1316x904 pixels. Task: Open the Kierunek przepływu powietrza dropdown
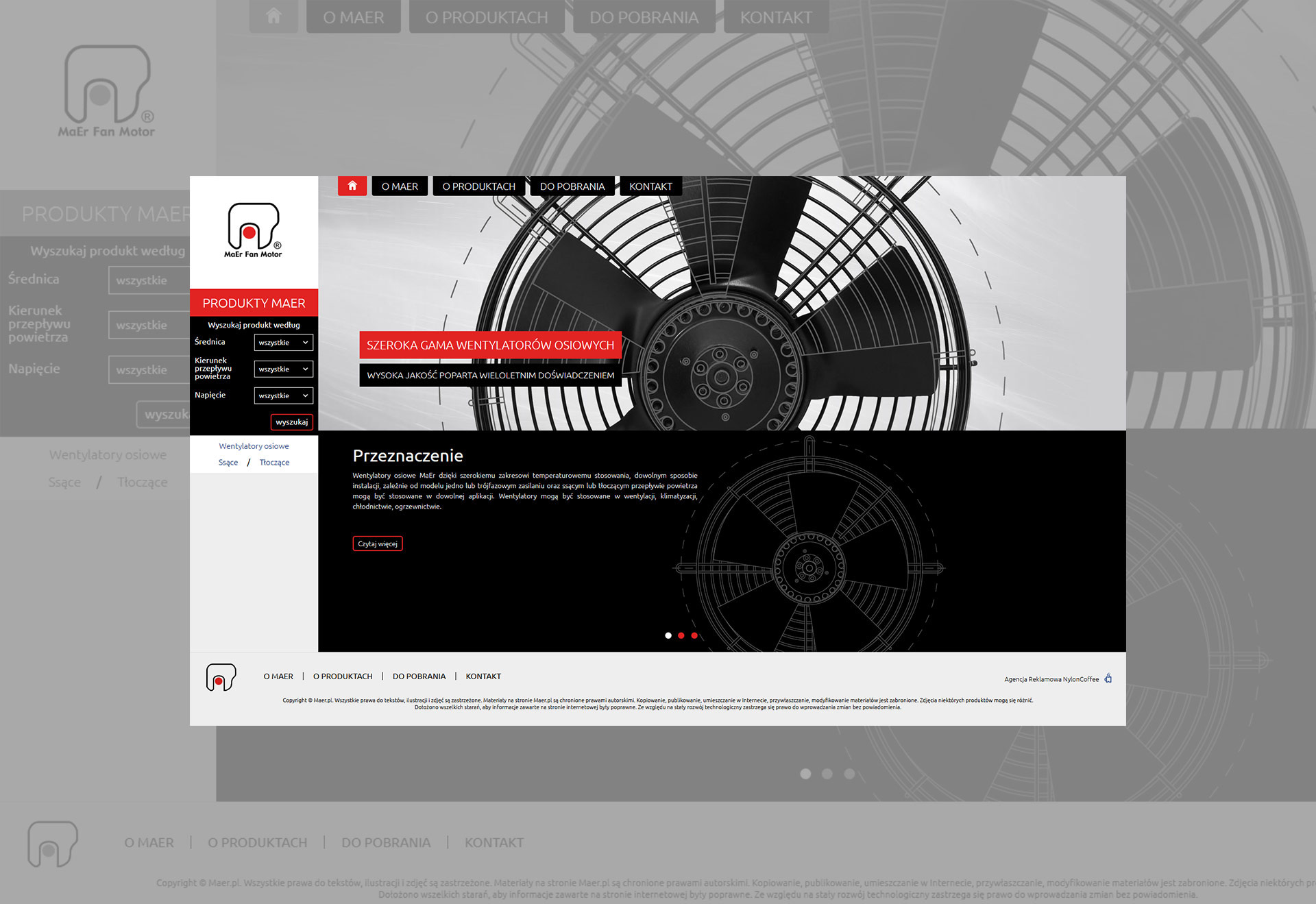(x=283, y=369)
